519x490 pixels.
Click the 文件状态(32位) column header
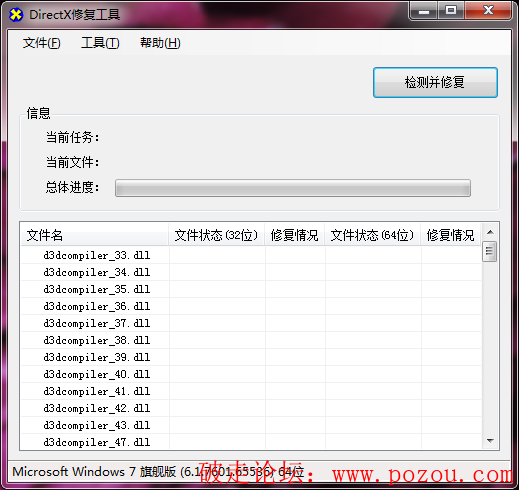[x=217, y=235]
